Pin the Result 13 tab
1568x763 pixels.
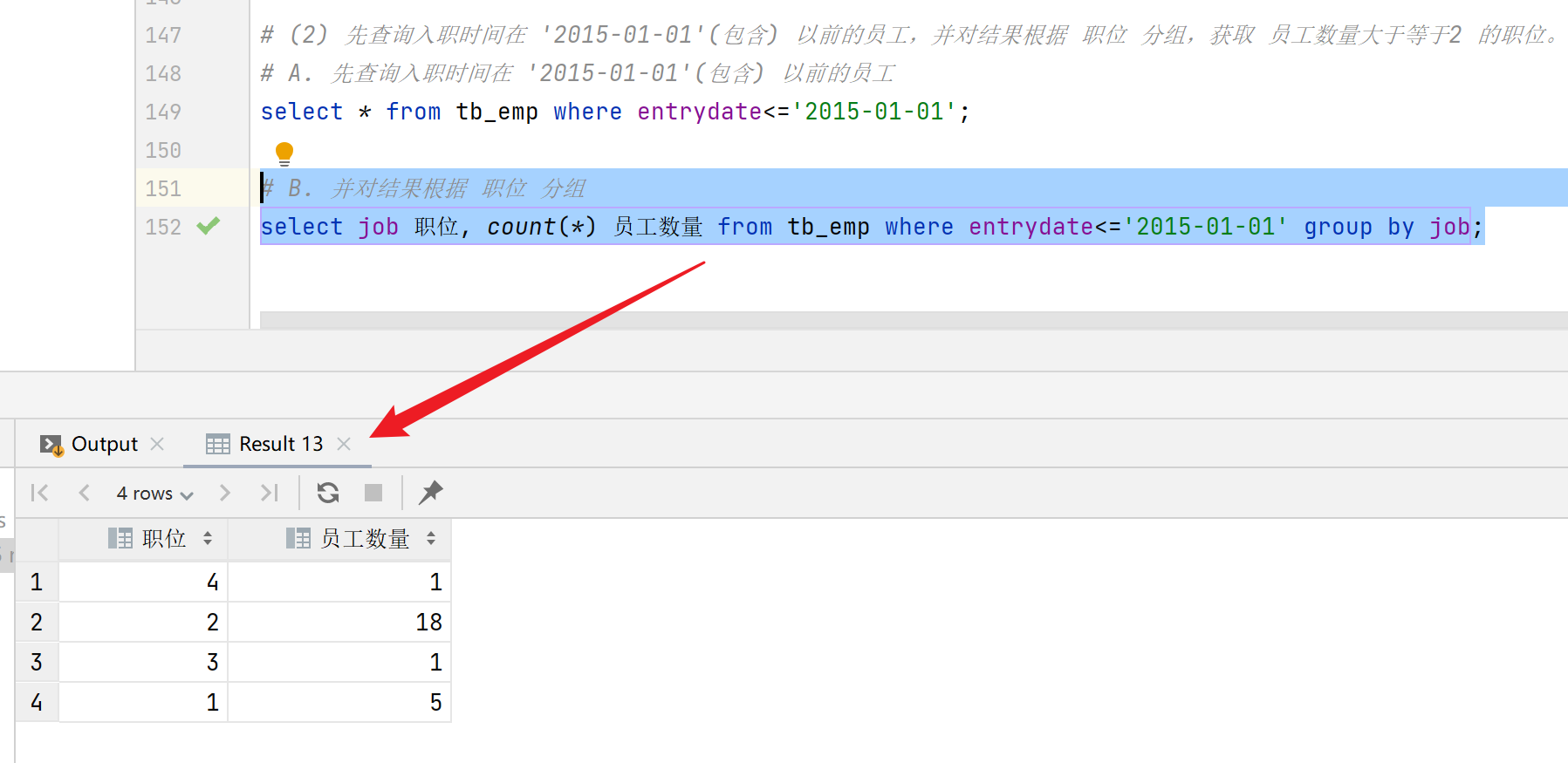point(431,493)
